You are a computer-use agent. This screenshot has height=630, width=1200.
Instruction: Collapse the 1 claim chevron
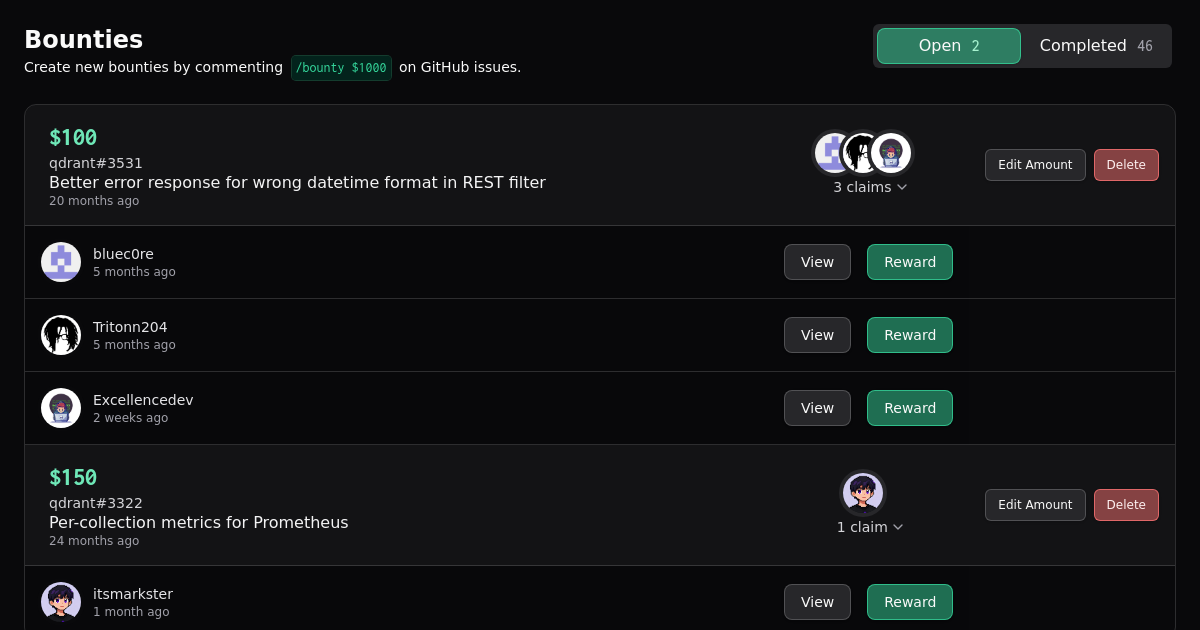coord(898,527)
